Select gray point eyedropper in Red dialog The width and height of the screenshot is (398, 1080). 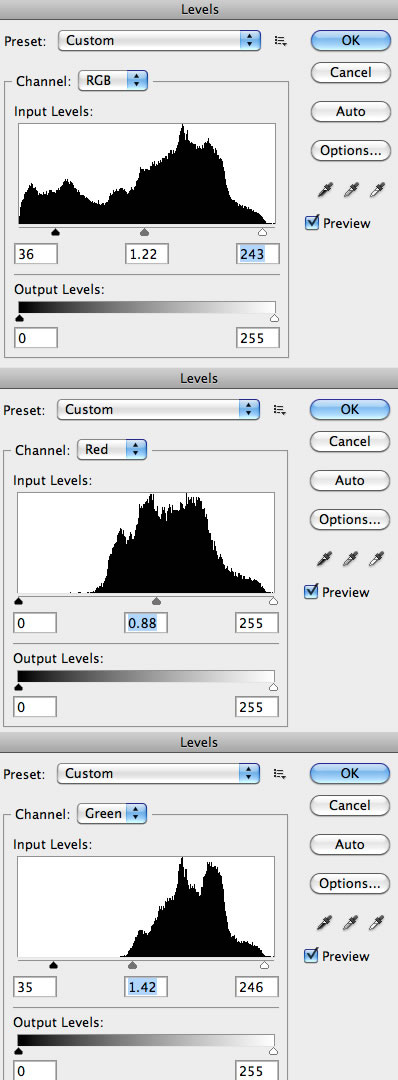(350, 559)
